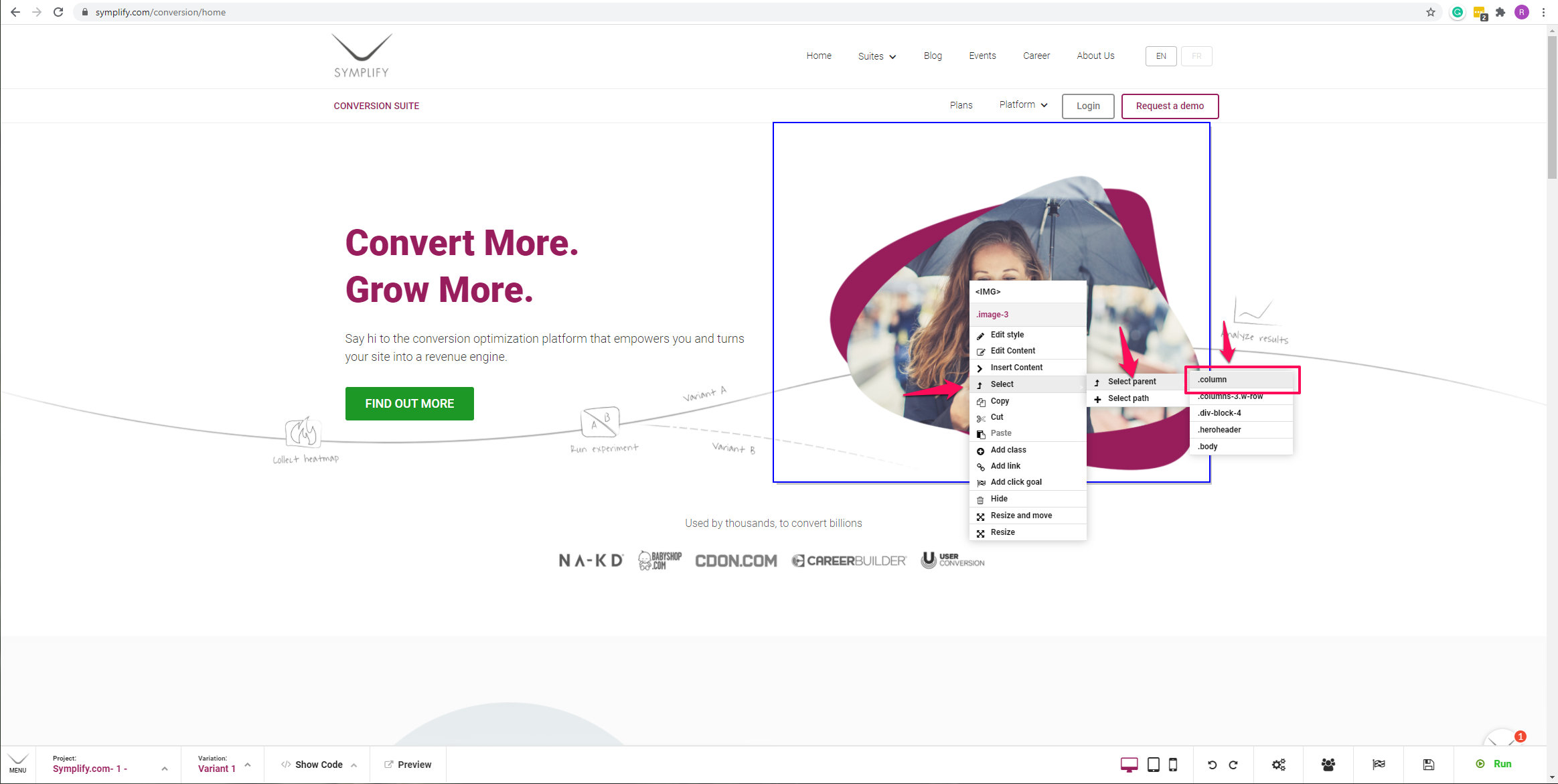The height and width of the screenshot is (784, 1558).
Task: Switch language to EN
Action: coord(1161,56)
